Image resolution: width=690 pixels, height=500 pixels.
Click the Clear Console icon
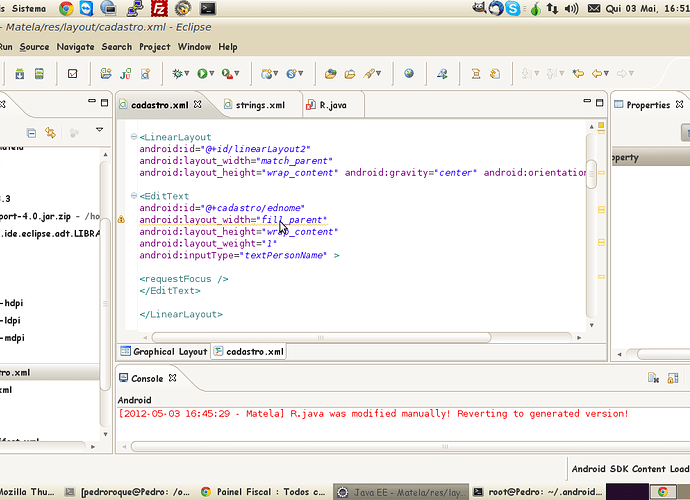(652, 378)
